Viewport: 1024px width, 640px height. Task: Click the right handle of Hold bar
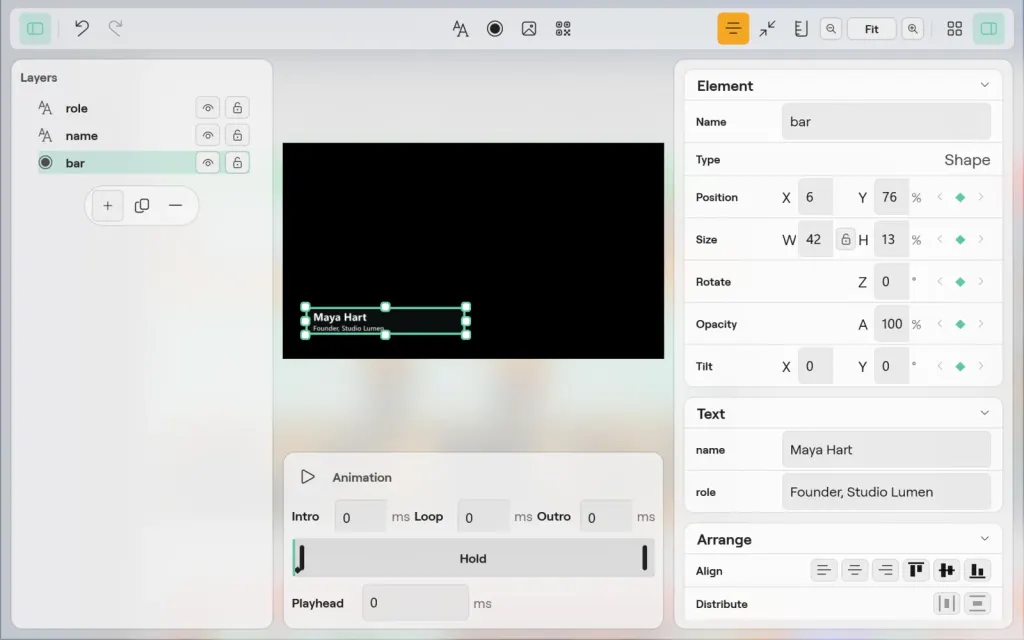(645, 558)
